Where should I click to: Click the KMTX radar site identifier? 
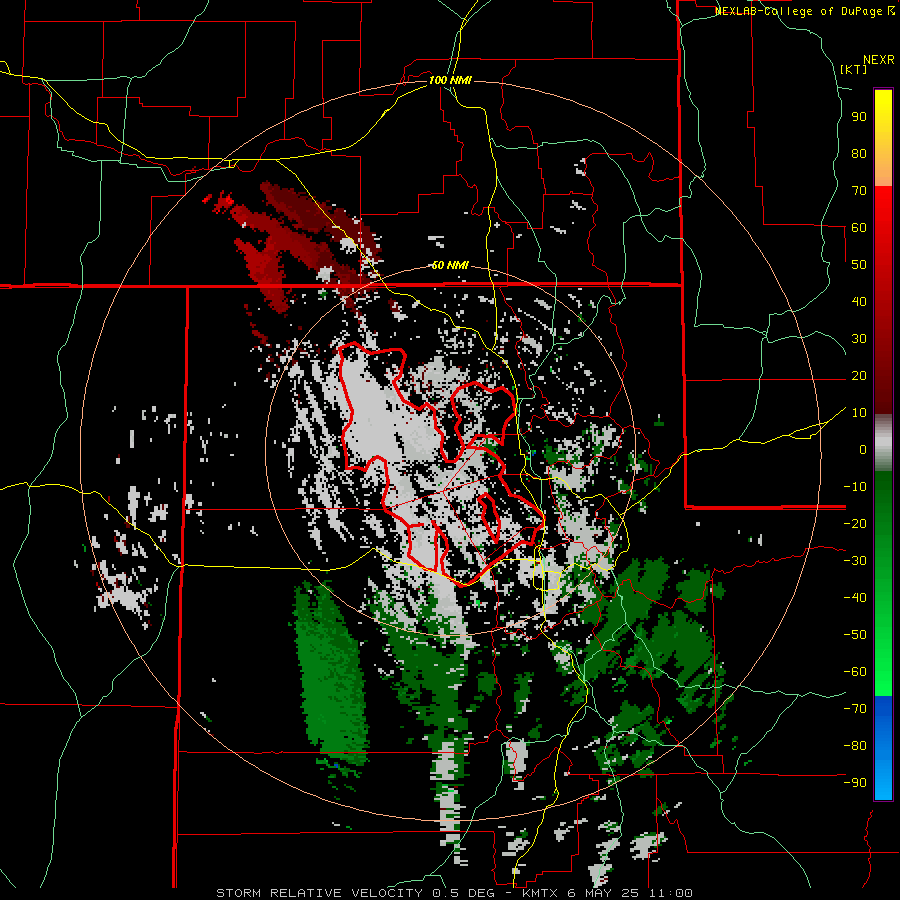click(541, 893)
